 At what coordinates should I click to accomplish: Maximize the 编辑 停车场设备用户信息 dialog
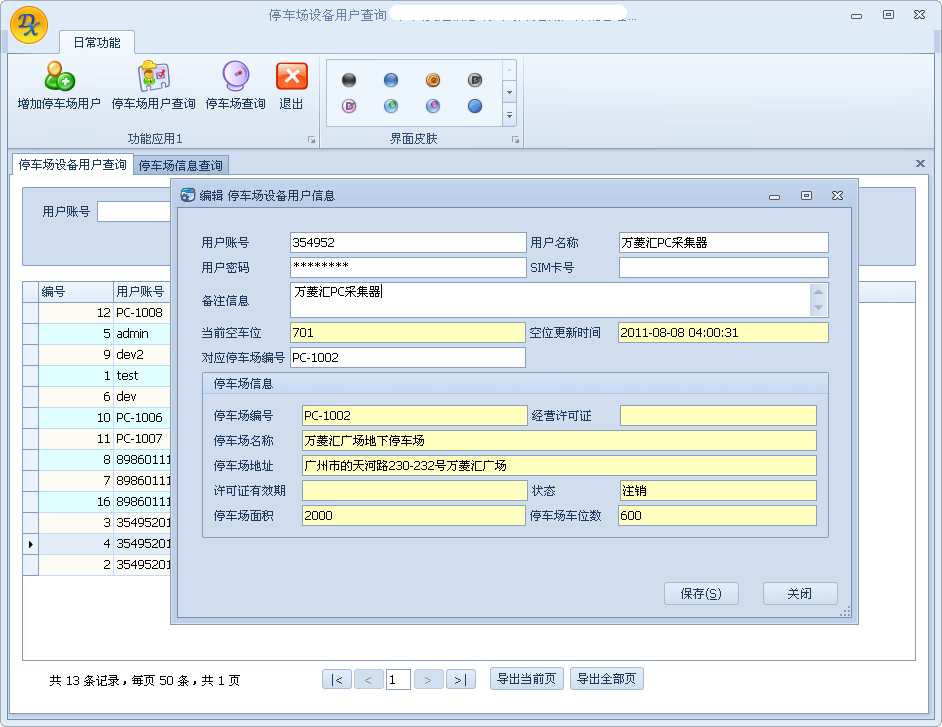[x=806, y=195]
